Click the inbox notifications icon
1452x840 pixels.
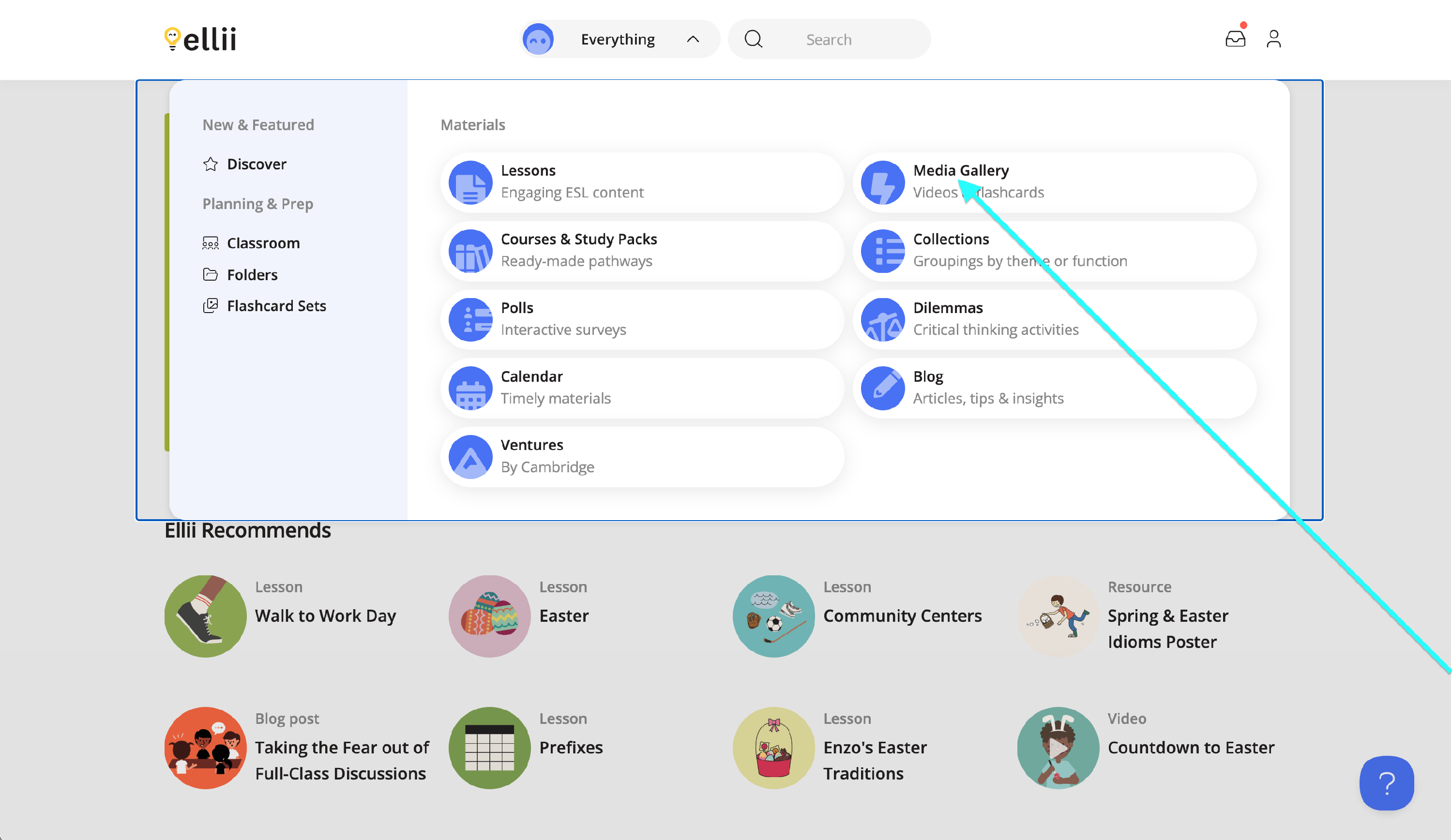(1235, 39)
